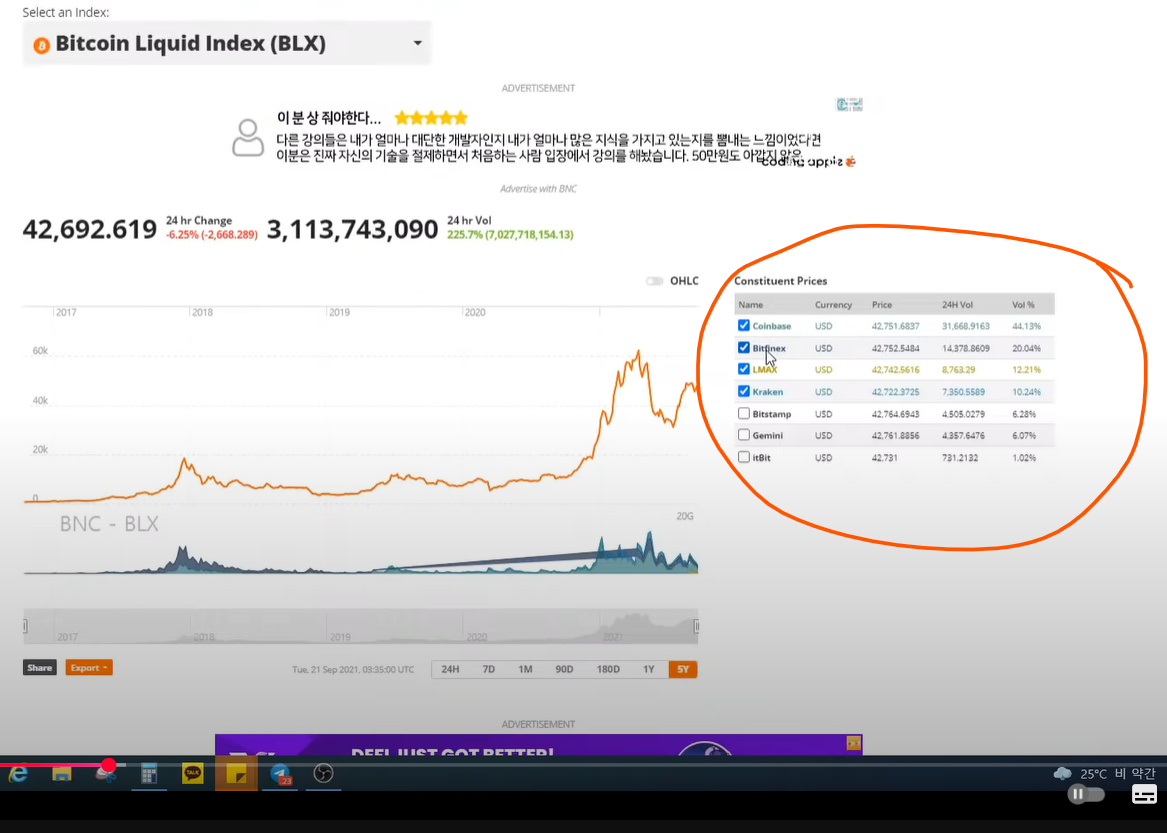Click the Share button below chart
The image size is (1167, 833).
(x=39, y=668)
